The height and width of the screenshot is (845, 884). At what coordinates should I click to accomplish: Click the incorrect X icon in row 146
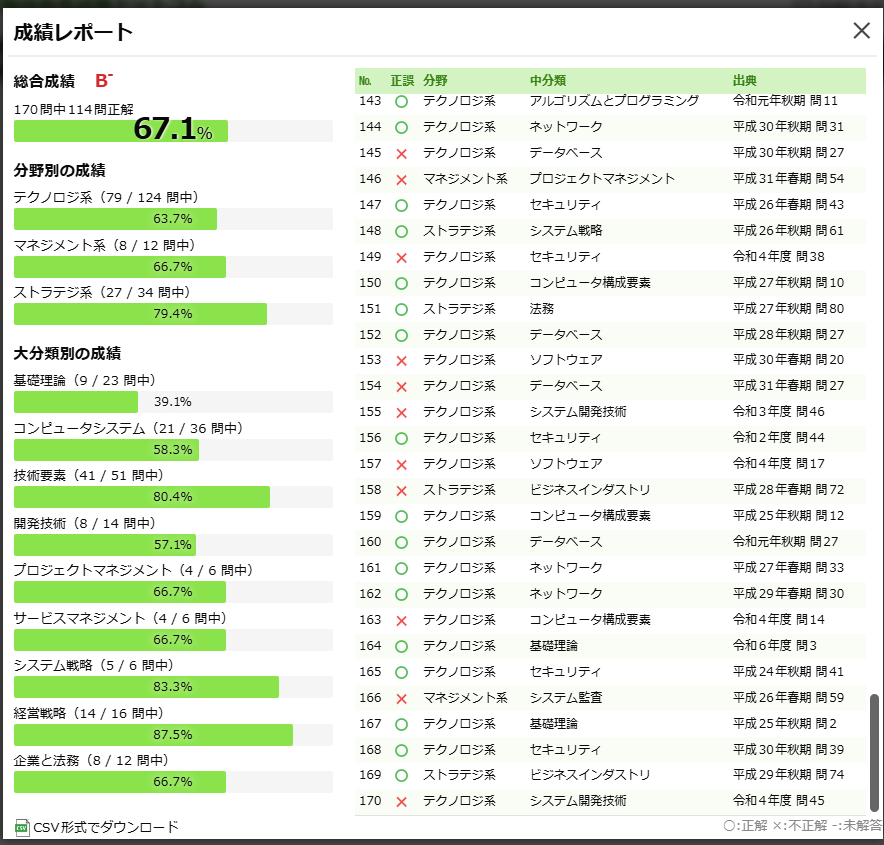(x=401, y=179)
